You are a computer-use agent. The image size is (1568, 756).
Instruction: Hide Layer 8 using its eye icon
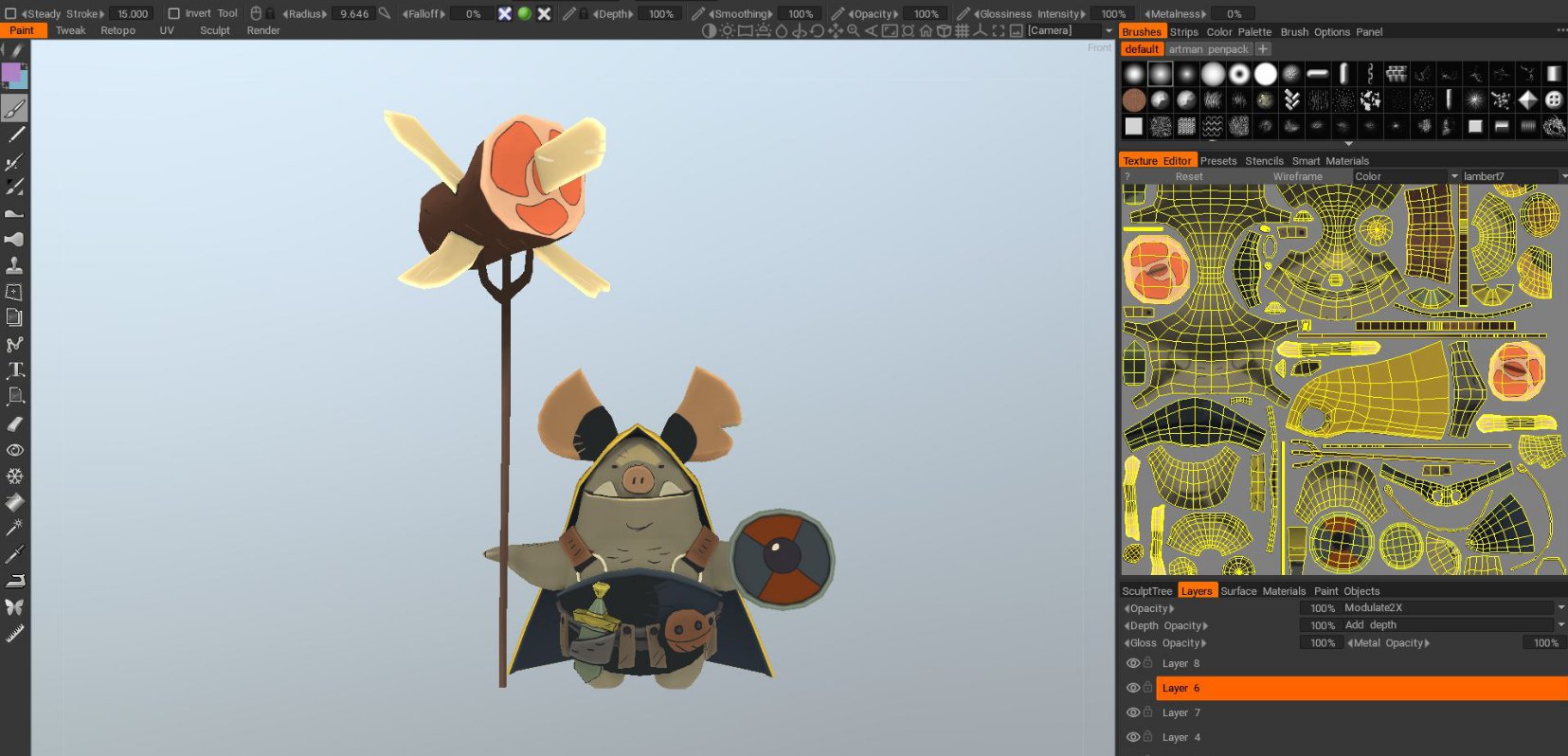pyautogui.click(x=1132, y=663)
